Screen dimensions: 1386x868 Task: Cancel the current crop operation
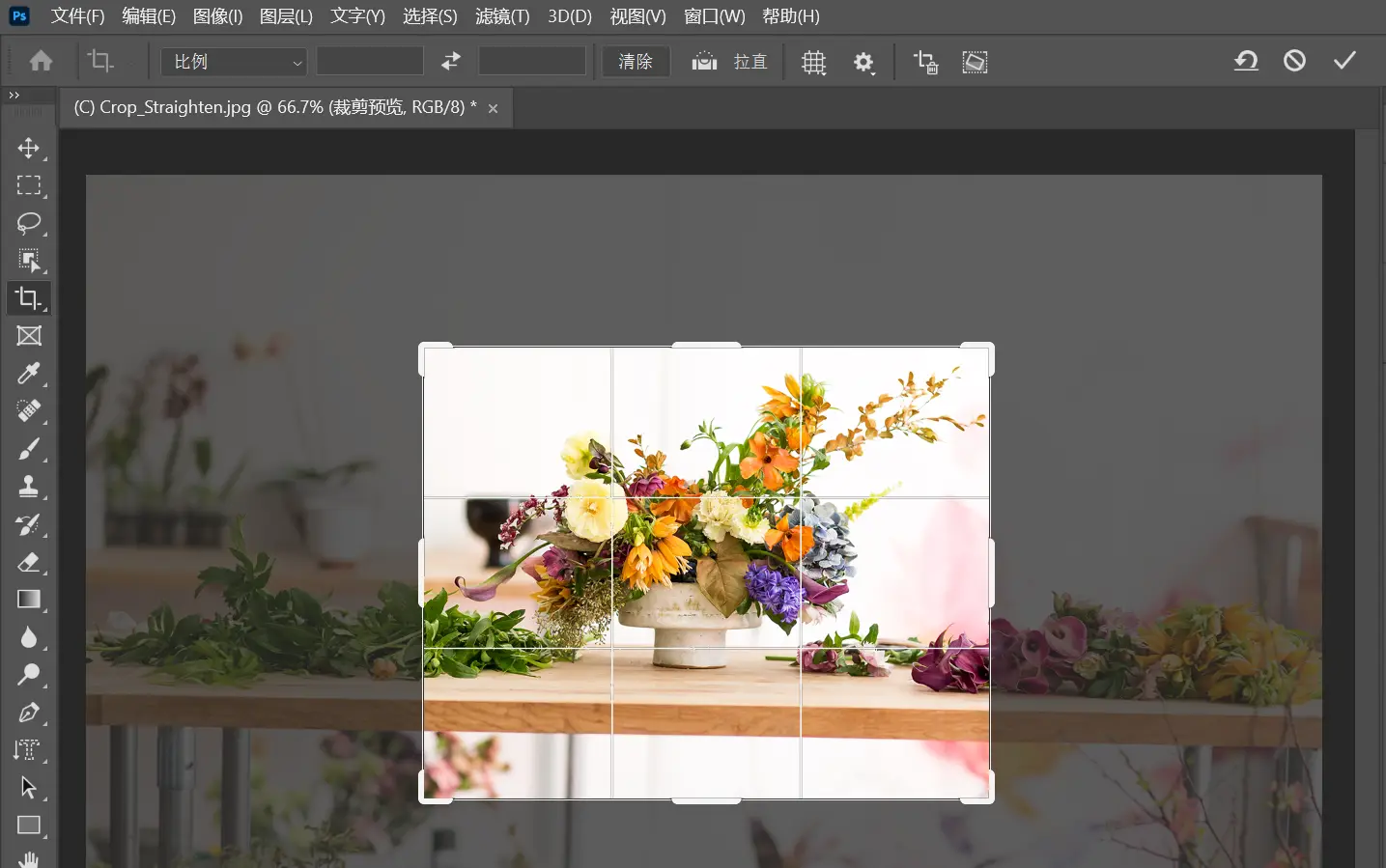(1294, 61)
